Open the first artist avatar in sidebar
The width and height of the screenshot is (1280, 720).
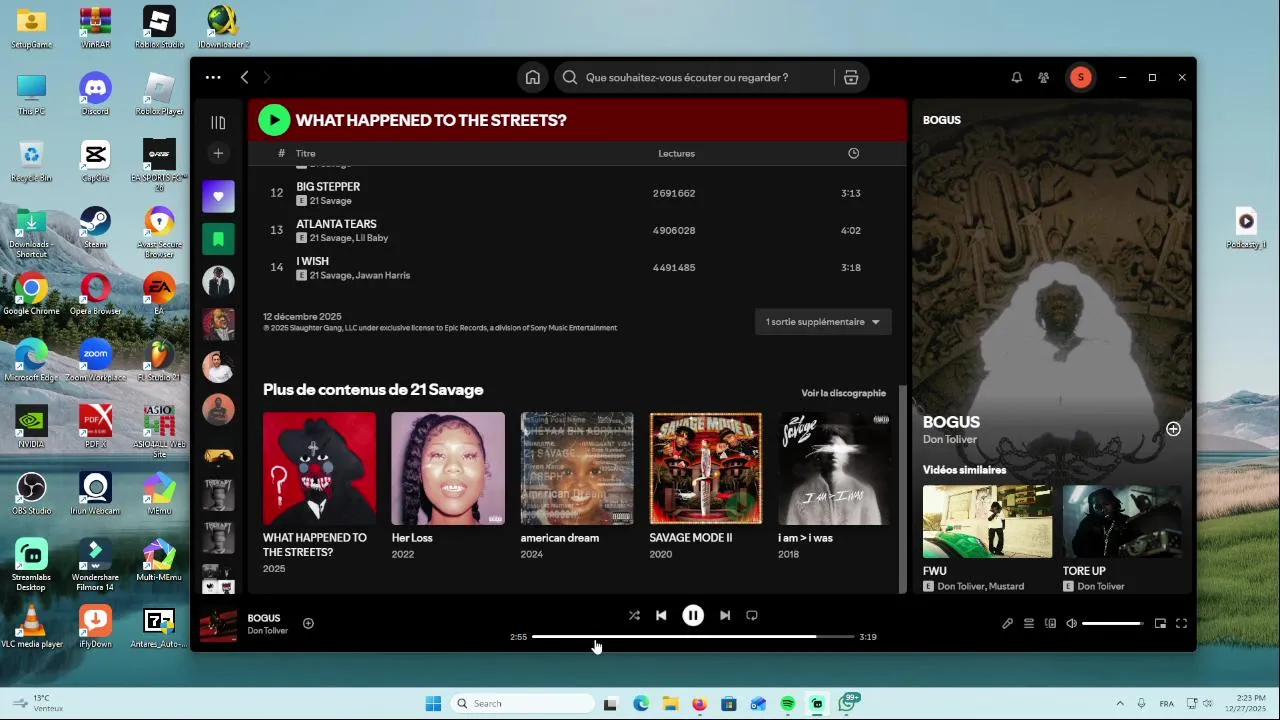pos(218,281)
